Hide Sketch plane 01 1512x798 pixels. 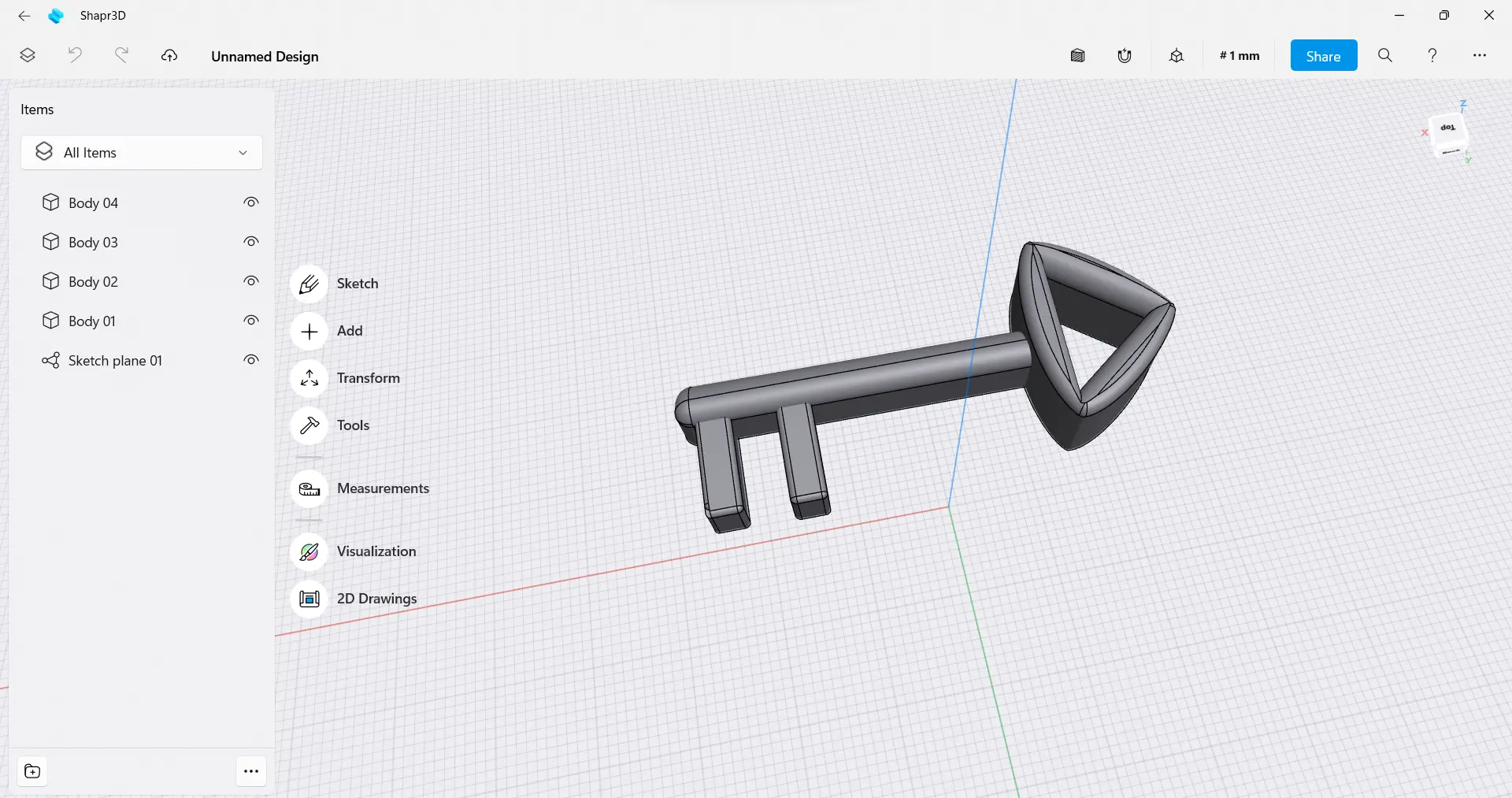251,360
